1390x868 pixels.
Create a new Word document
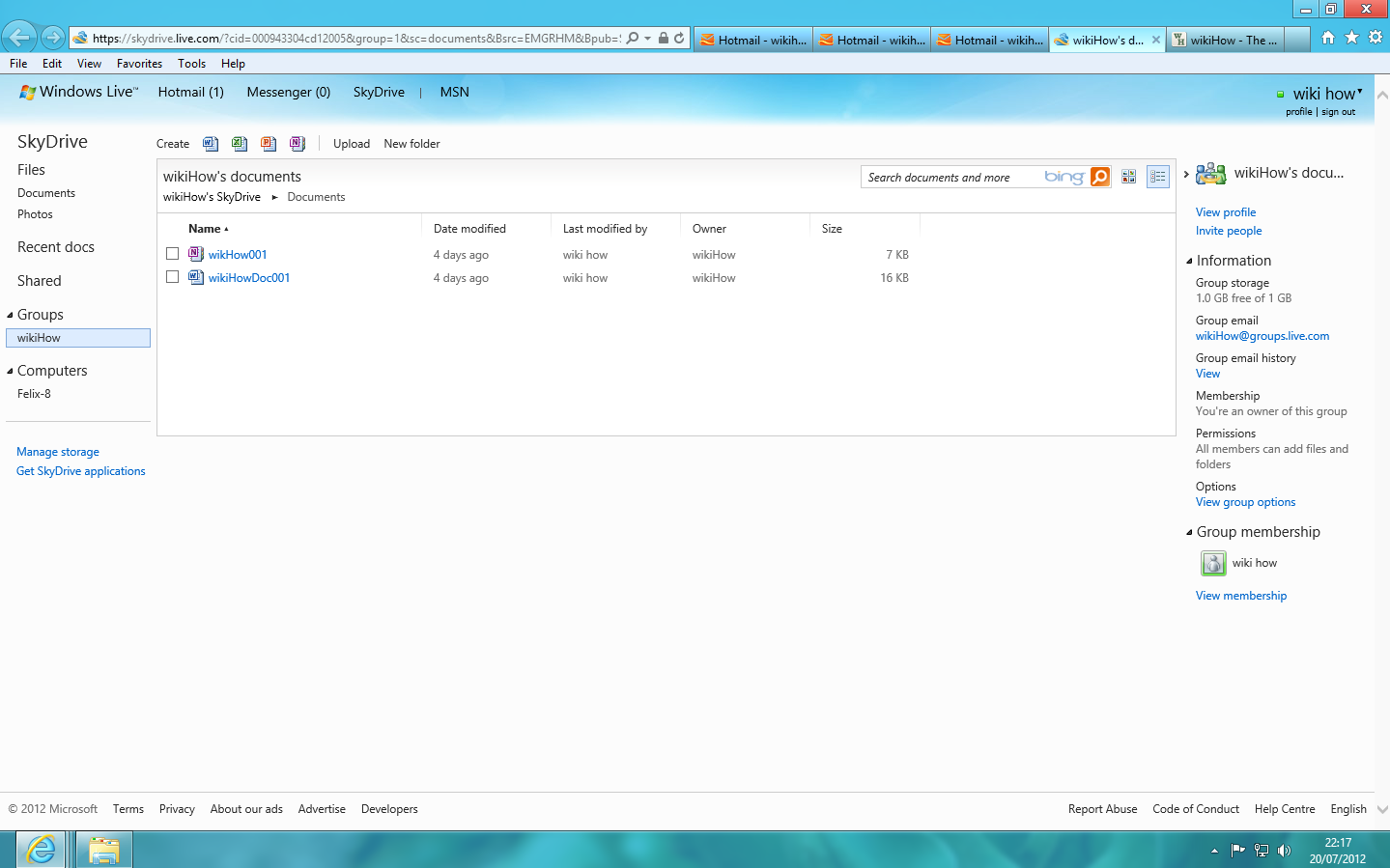point(211,144)
